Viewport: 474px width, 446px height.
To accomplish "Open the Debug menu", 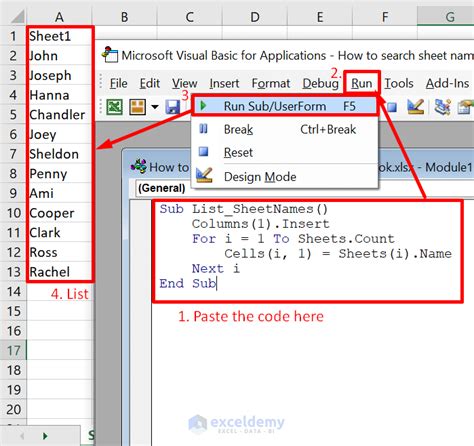I will pyautogui.click(x=320, y=83).
